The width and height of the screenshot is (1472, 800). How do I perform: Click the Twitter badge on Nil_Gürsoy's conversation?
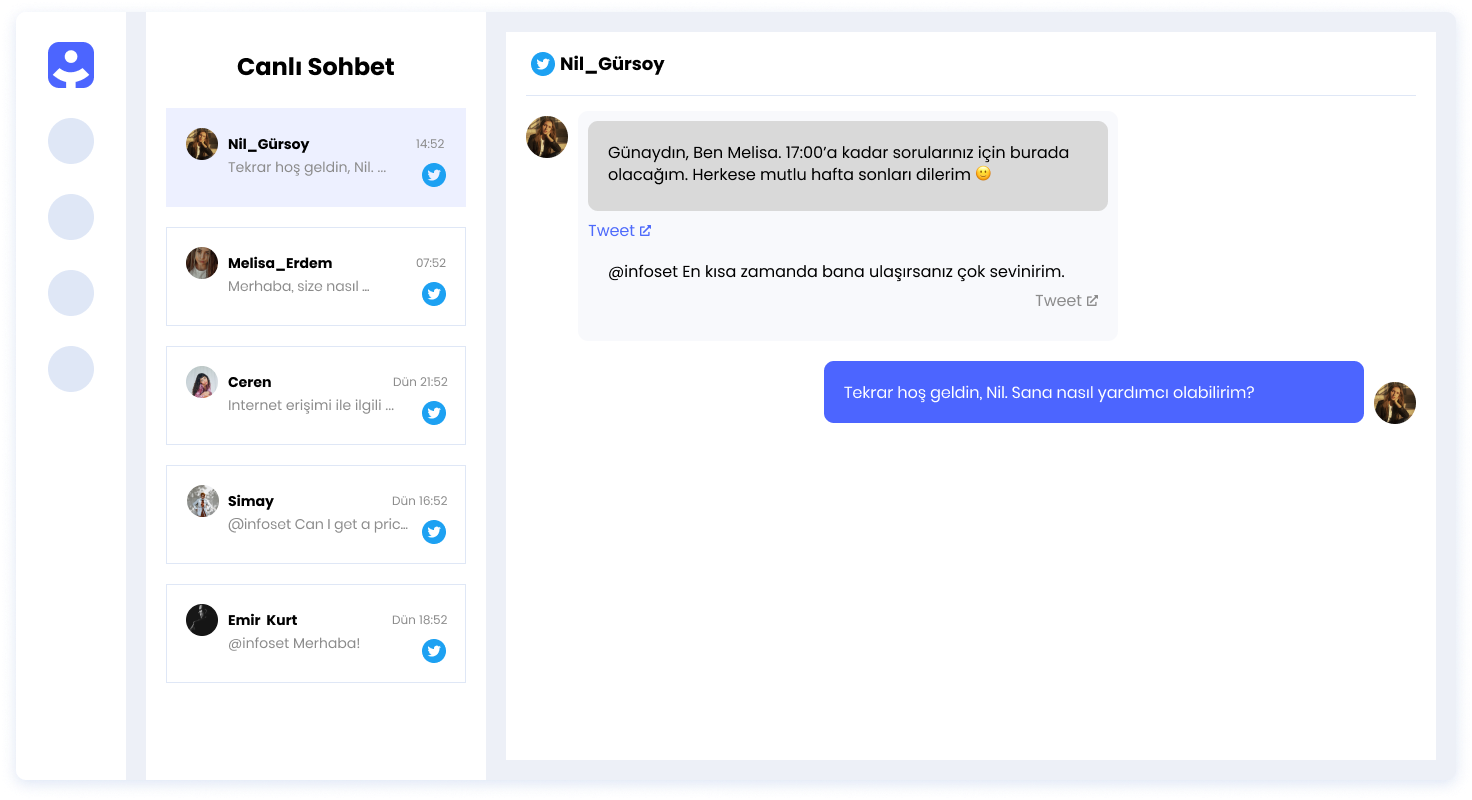[x=434, y=175]
